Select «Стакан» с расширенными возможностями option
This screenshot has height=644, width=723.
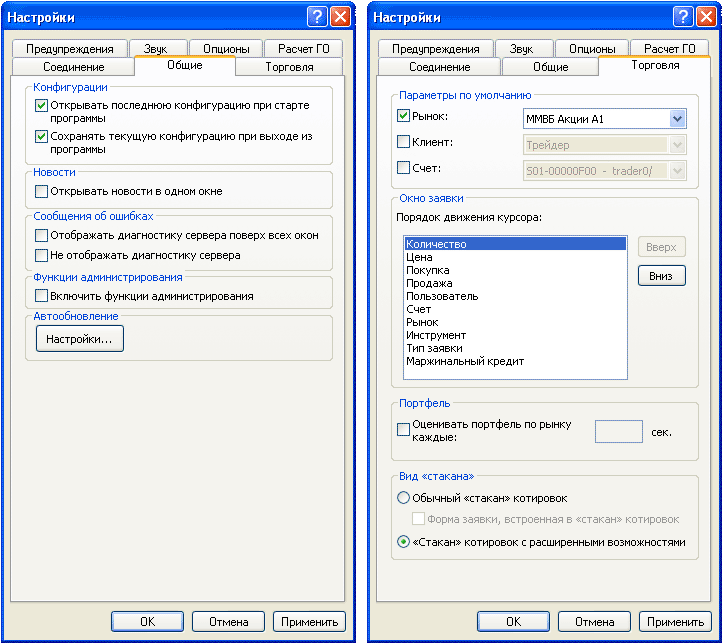tap(403, 542)
